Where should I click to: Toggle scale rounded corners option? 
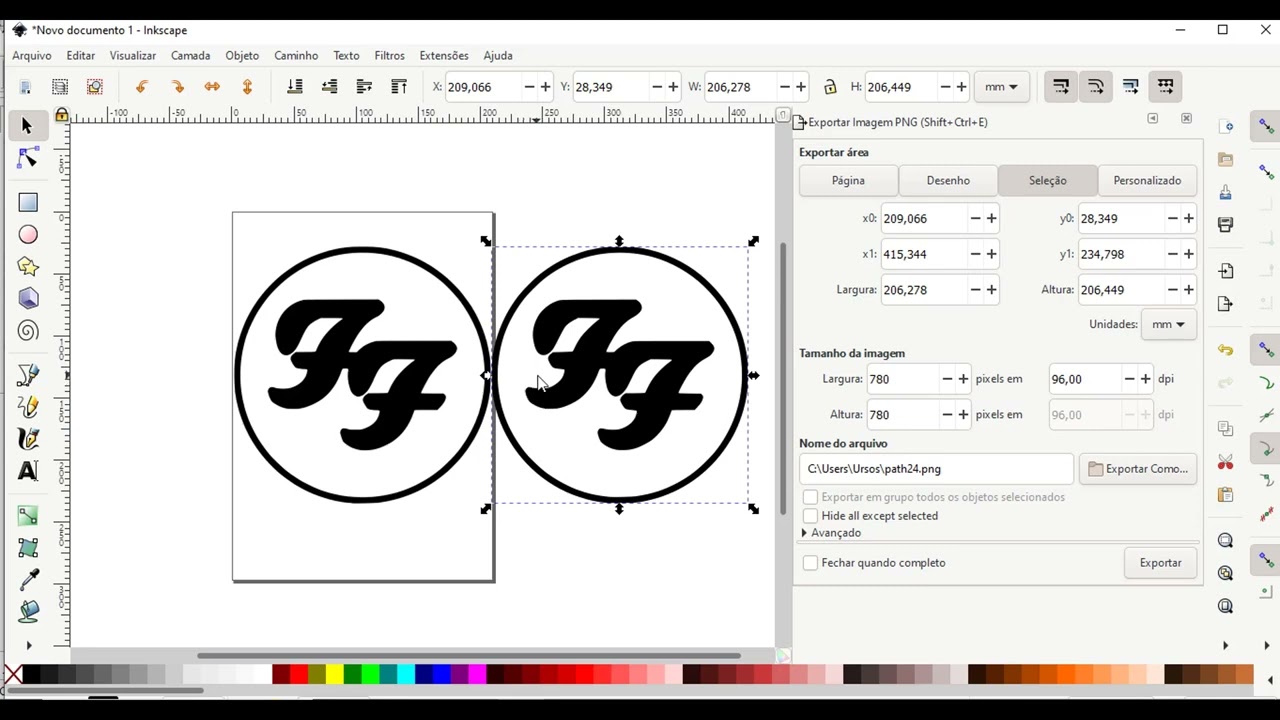pos(1095,87)
